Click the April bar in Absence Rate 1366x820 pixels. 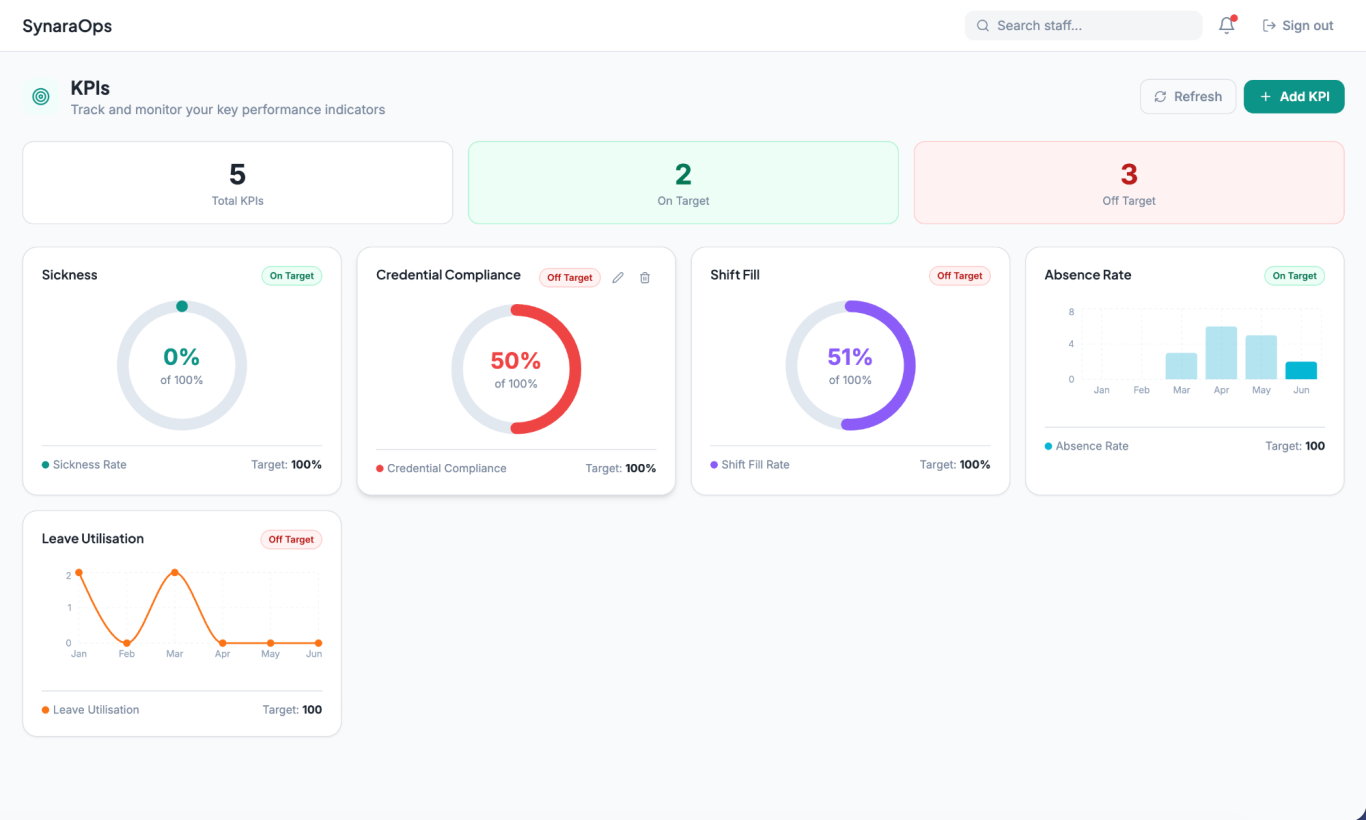pos(1221,353)
